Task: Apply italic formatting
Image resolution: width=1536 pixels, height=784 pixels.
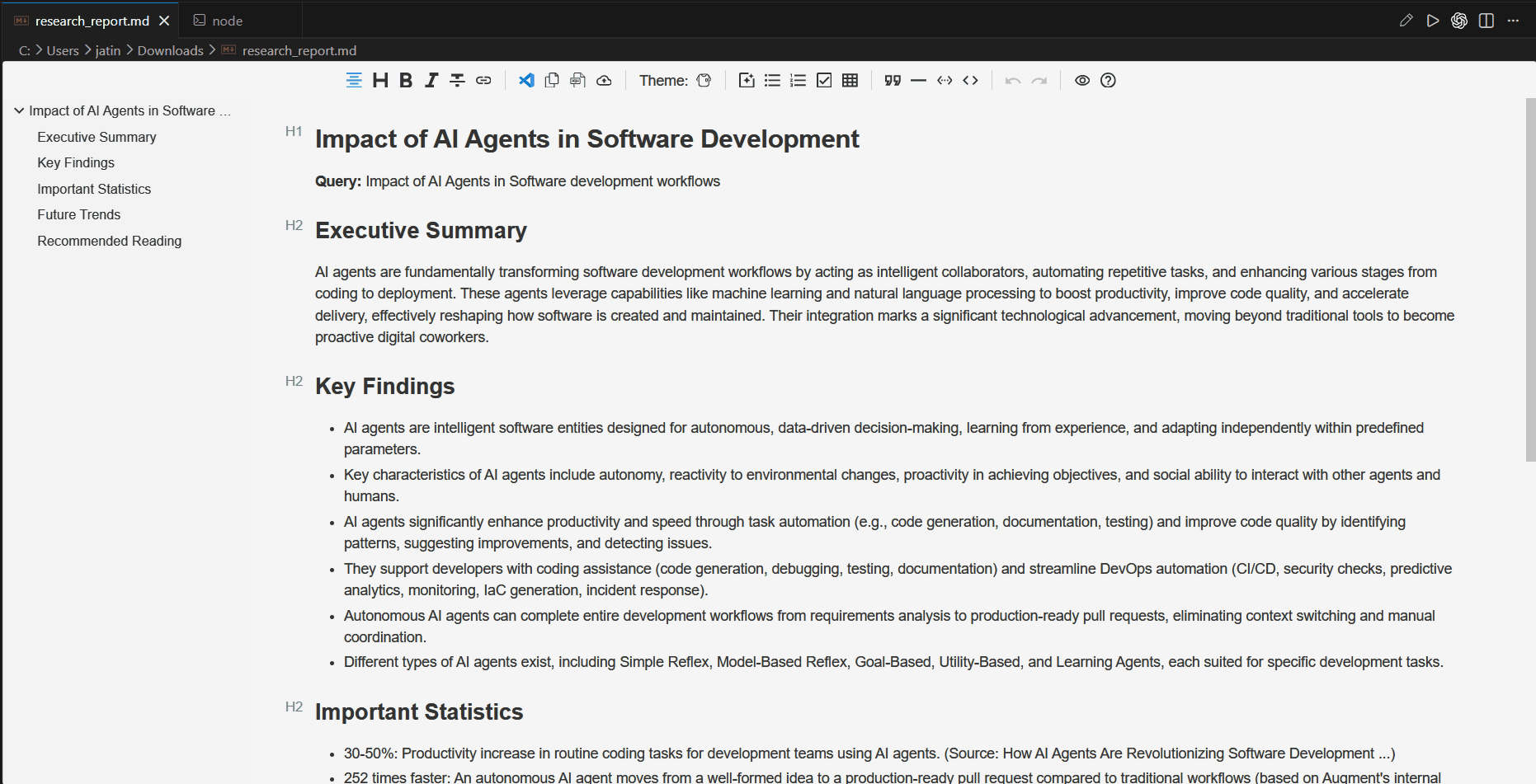Action: [x=431, y=80]
